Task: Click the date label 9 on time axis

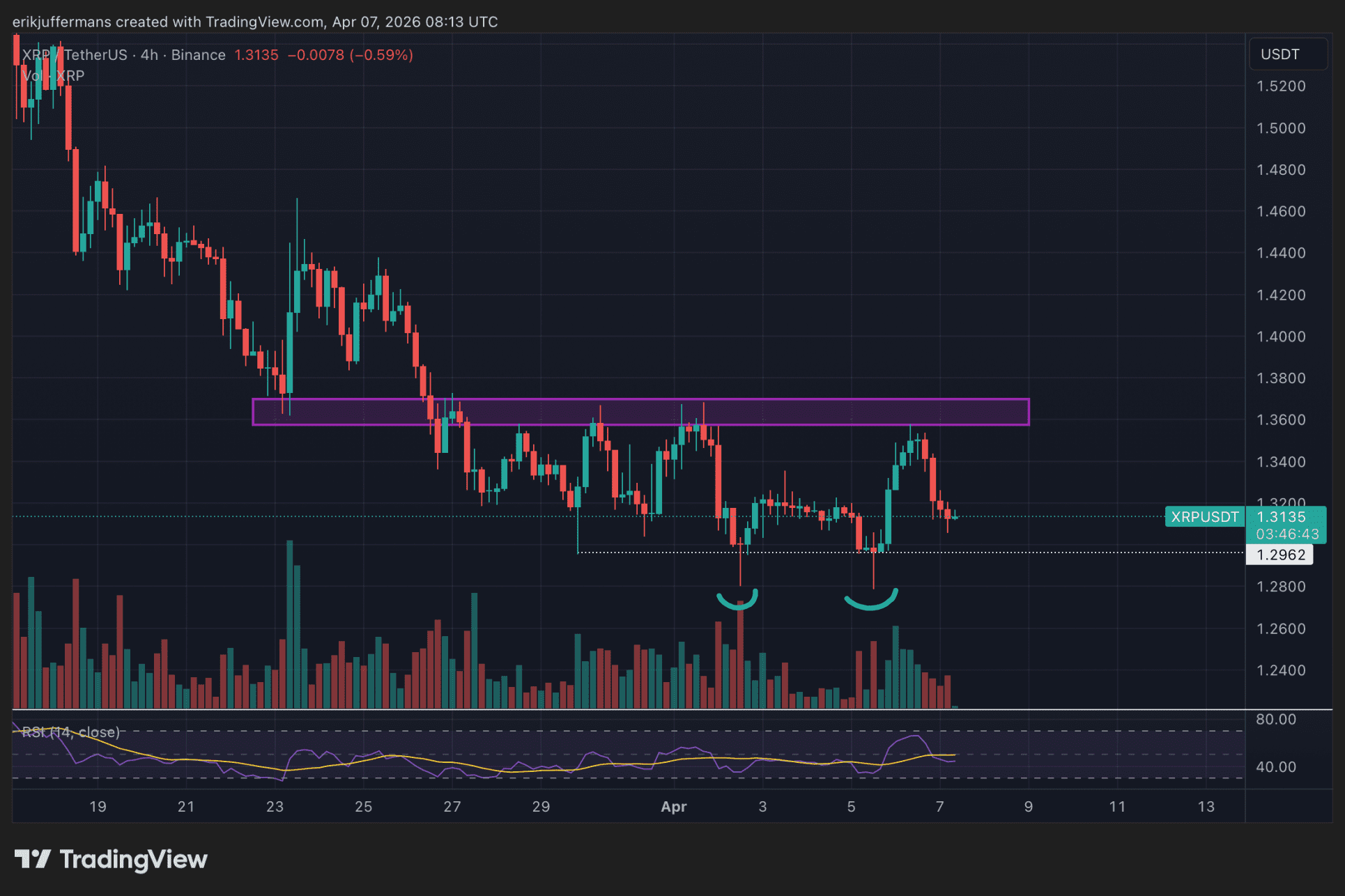Action: click(1028, 807)
